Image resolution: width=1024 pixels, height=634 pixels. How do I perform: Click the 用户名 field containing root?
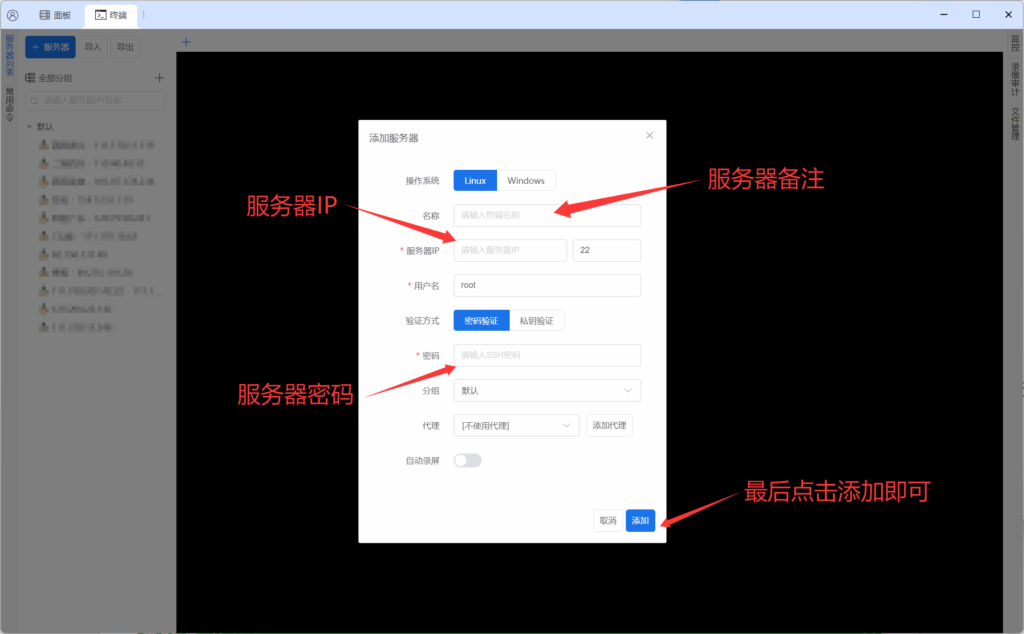(x=547, y=285)
